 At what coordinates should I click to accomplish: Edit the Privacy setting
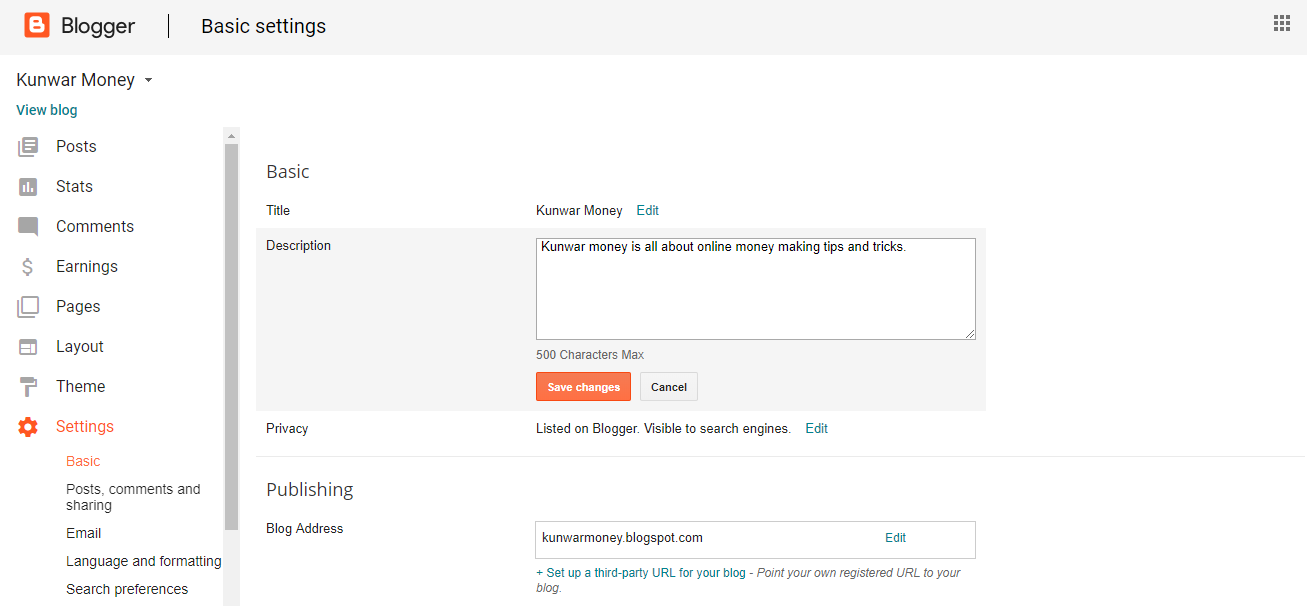coord(817,428)
